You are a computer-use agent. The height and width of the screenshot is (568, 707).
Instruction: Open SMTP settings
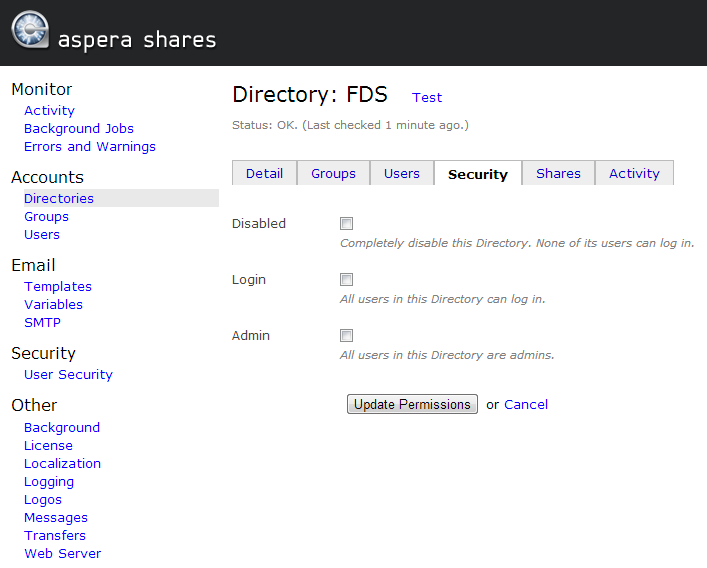42,323
